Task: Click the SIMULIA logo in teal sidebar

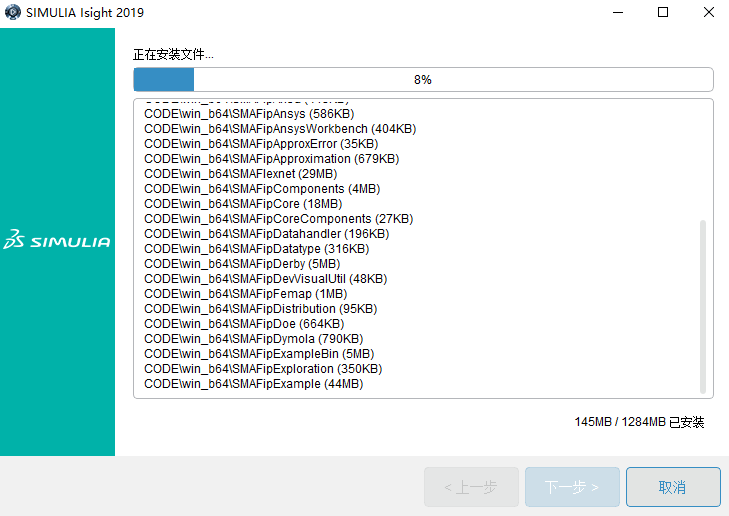Action: click(57, 241)
